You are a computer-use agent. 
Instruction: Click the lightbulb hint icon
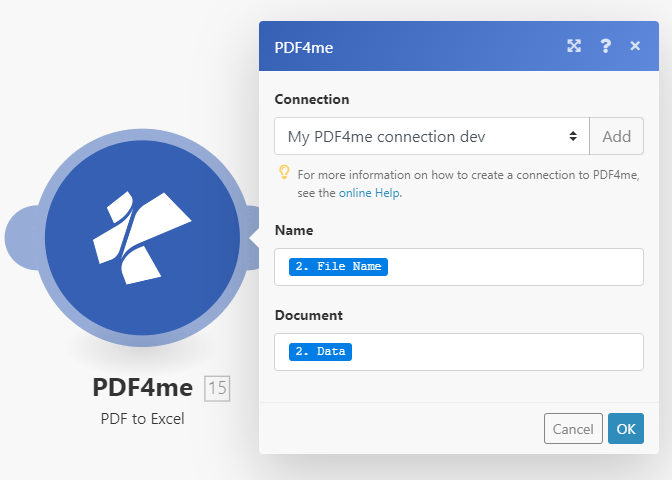(x=284, y=173)
